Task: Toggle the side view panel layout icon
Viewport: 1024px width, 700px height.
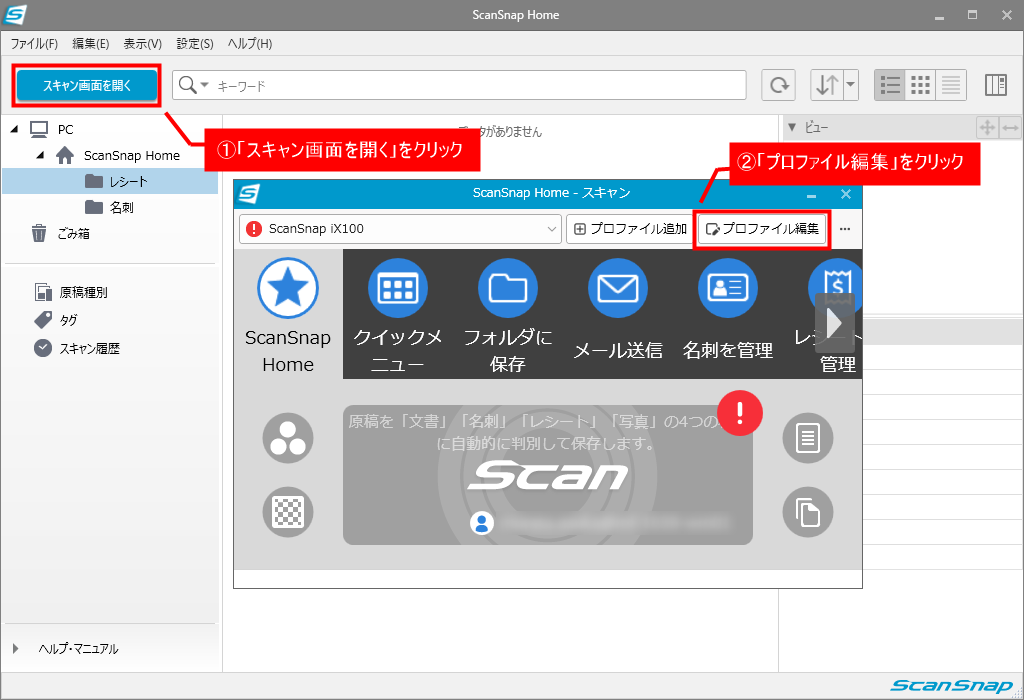Action: [995, 85]
